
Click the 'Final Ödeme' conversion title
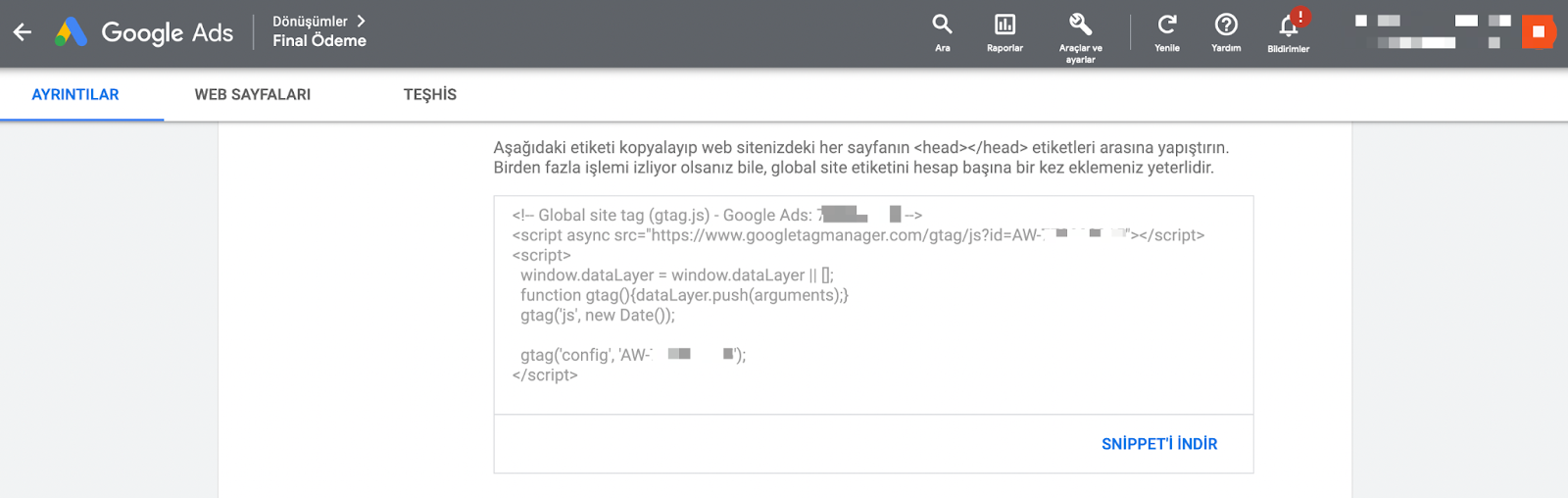click(319, 41)
